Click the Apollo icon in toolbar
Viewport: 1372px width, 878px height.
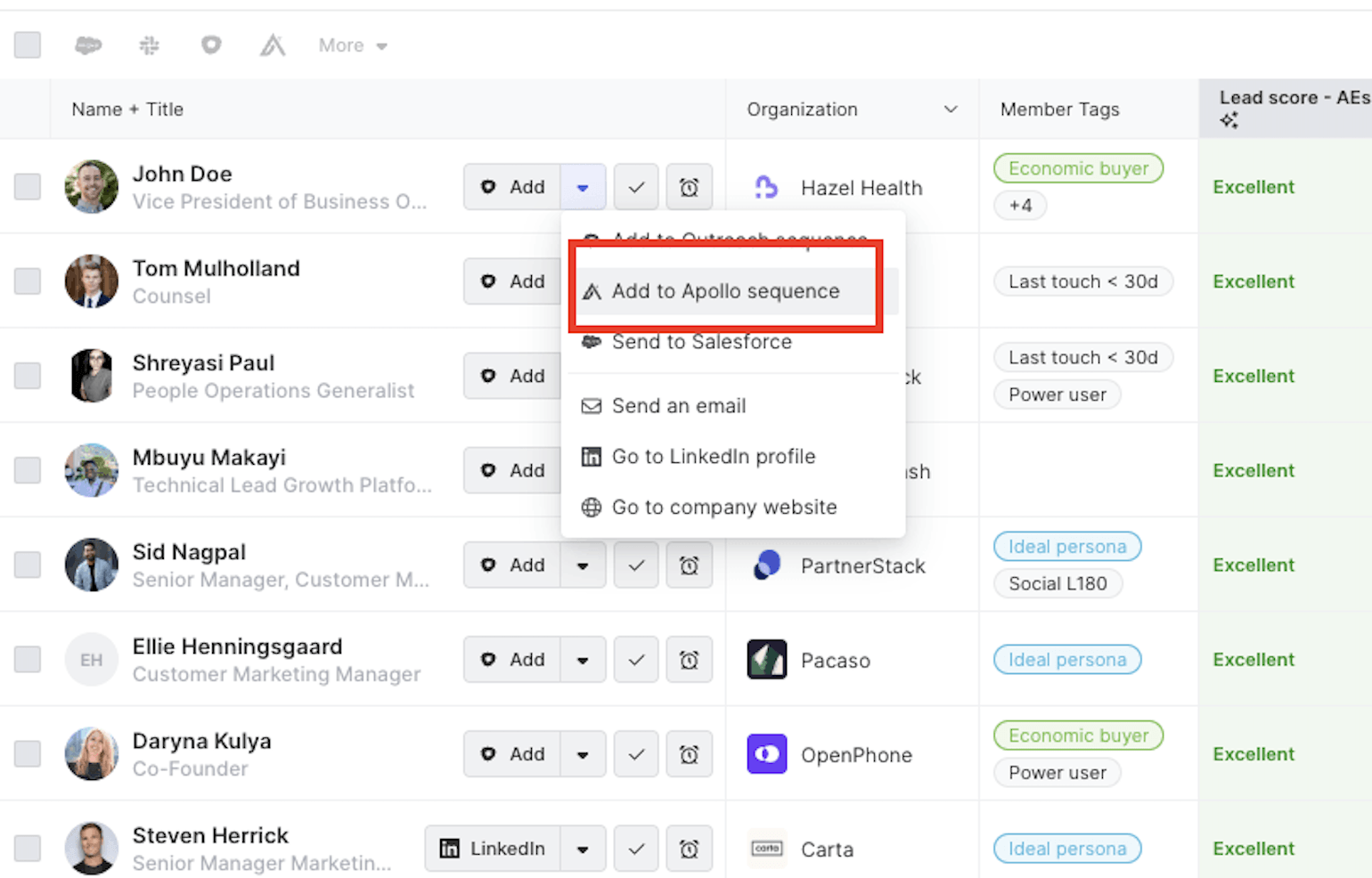point(273,45)
